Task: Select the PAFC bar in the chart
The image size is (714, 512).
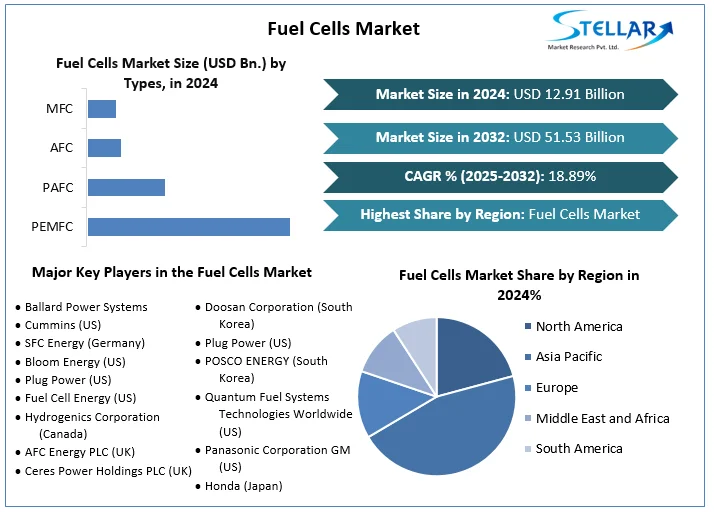Action: 126,187
